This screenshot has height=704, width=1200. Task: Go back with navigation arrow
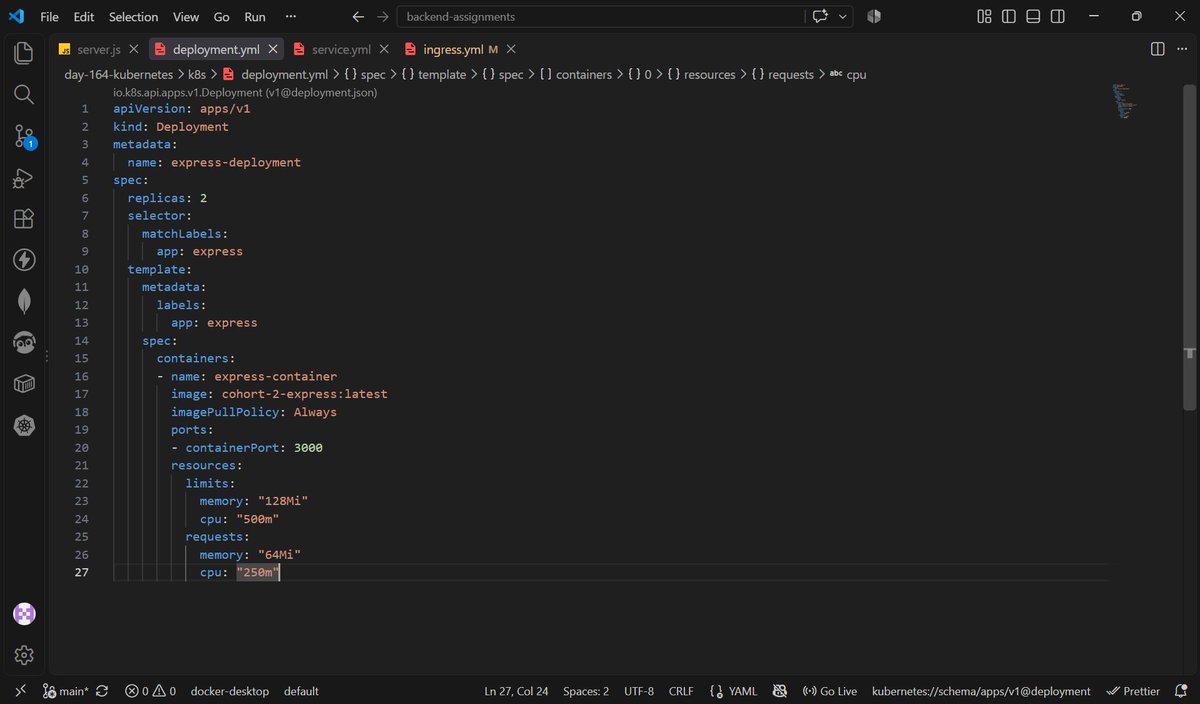[358, 17]
